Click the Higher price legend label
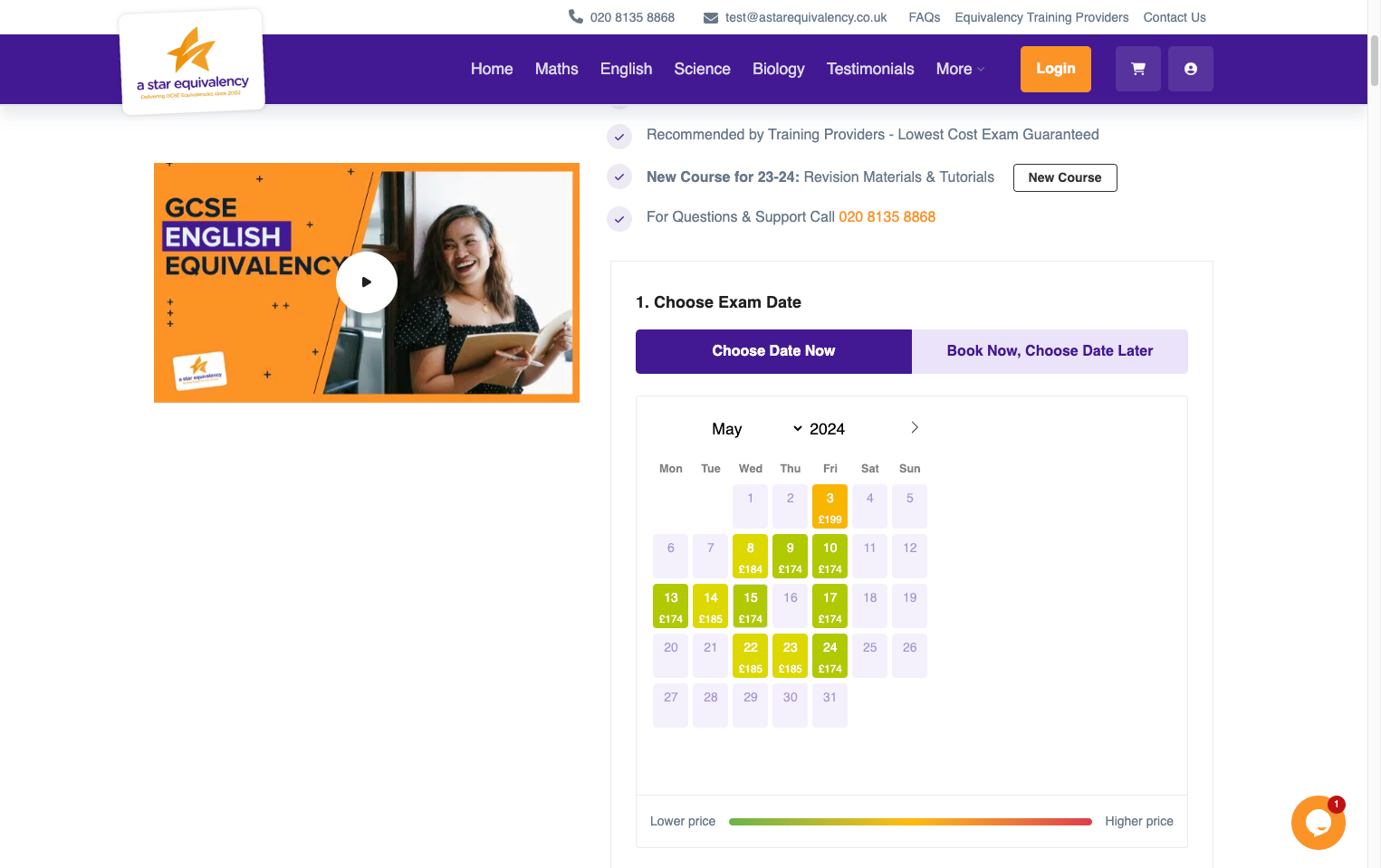Viewport: 1381px width, 868px height. (1139, 821)
